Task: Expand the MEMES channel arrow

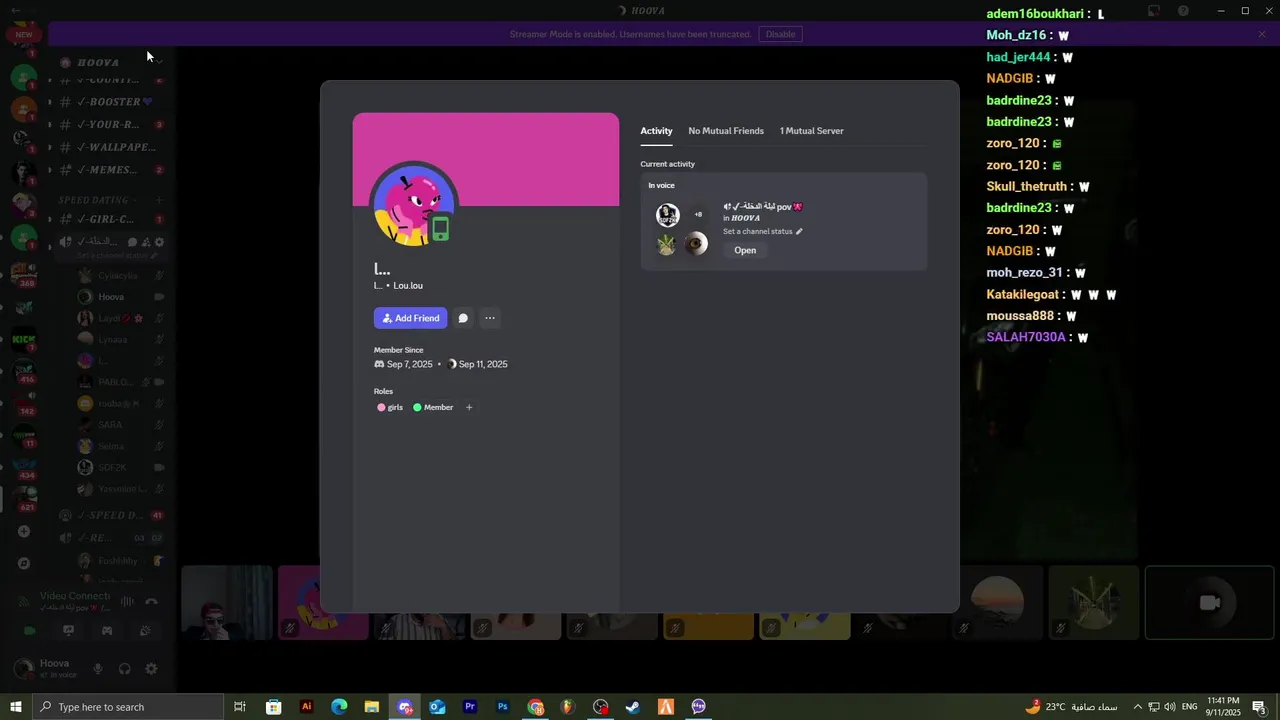Action: (x=50, y=170)
